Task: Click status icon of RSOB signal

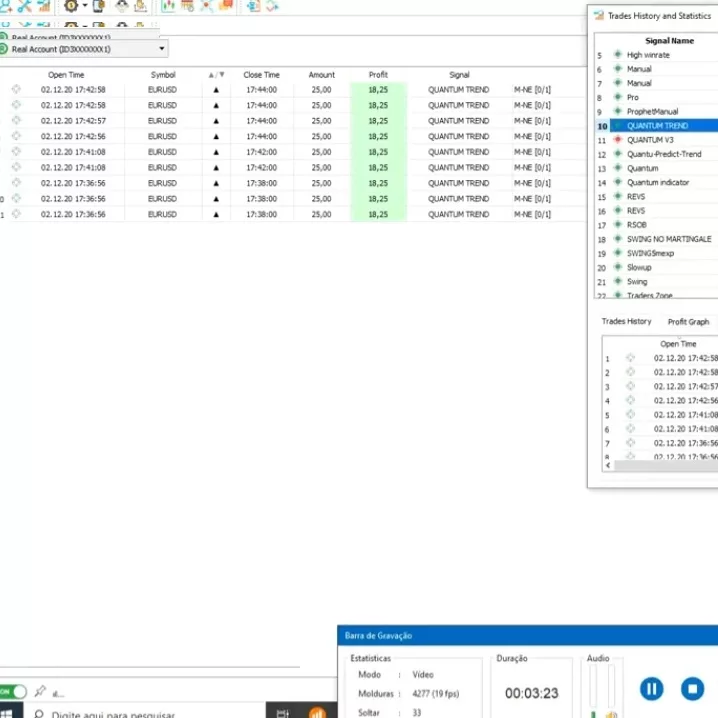Action: [x=617, y=224]
